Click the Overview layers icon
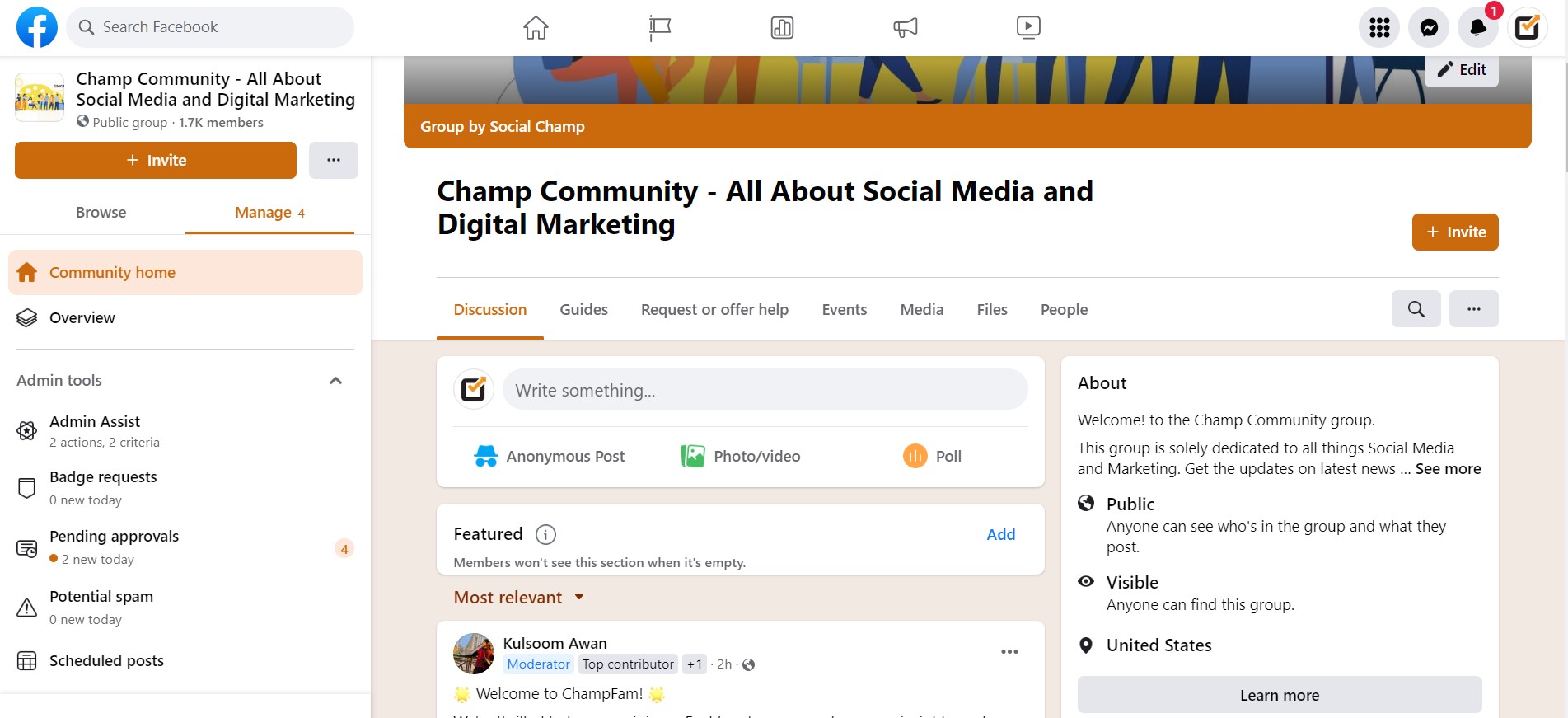This screenshot has width=1568, height=718. tap(27, 318)
